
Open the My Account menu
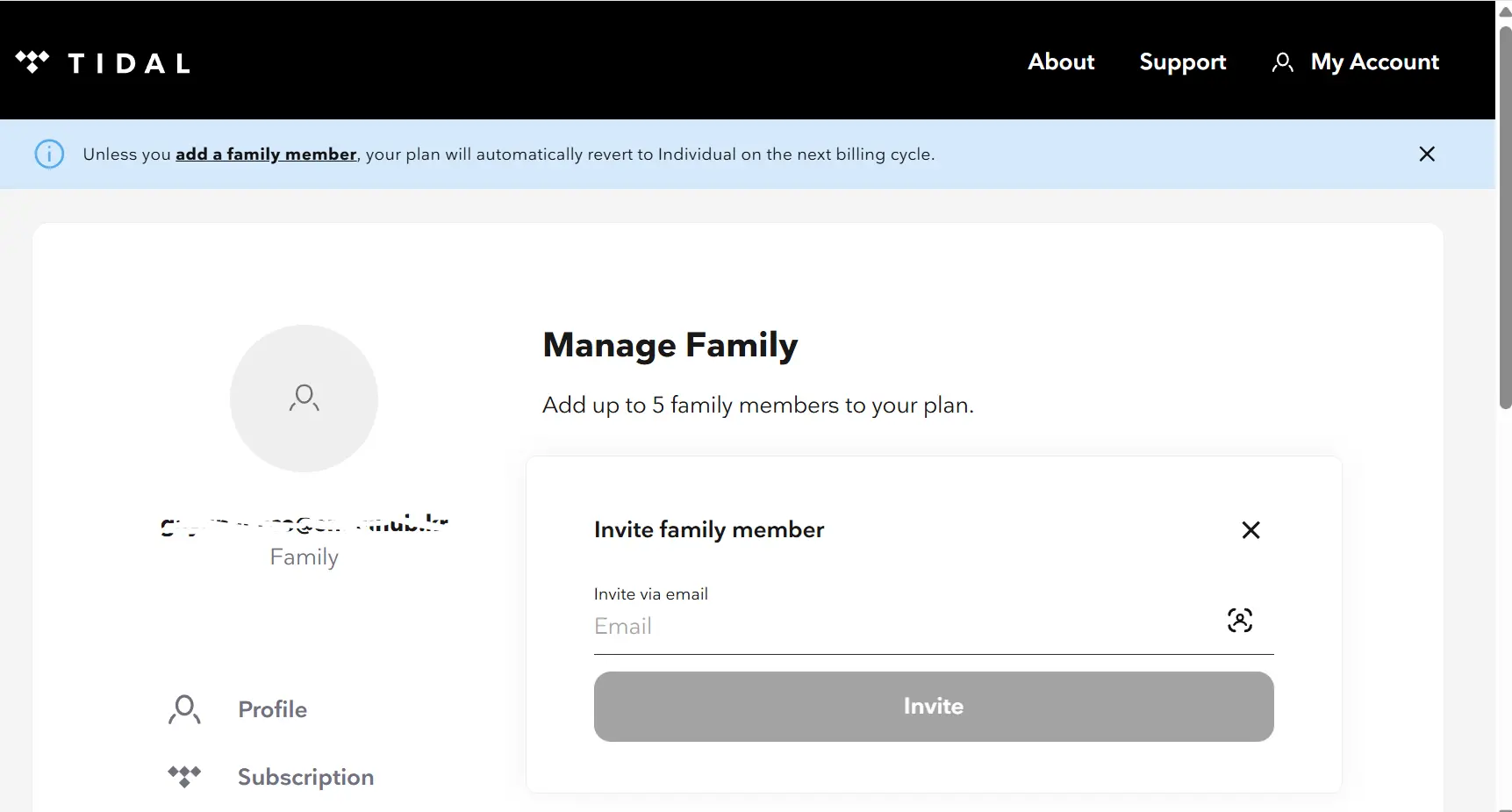[1374, 62]
